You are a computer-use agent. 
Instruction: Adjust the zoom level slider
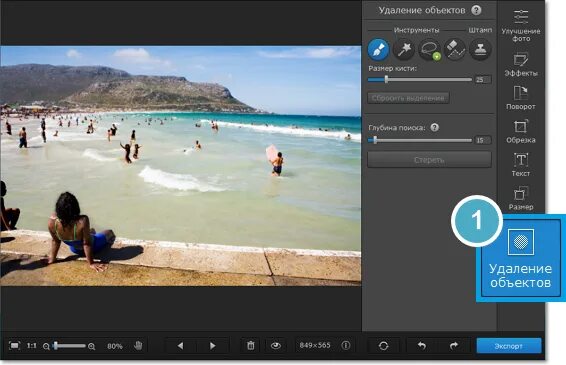click(x=69, y=346)
